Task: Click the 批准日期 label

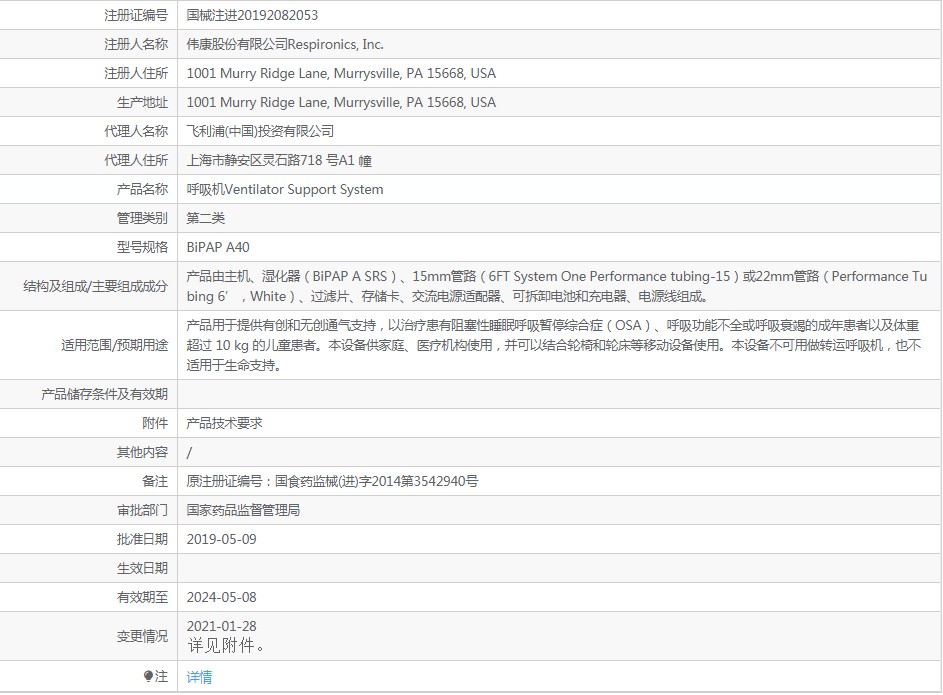Action: pyautogui.click(x=143, y=539)
